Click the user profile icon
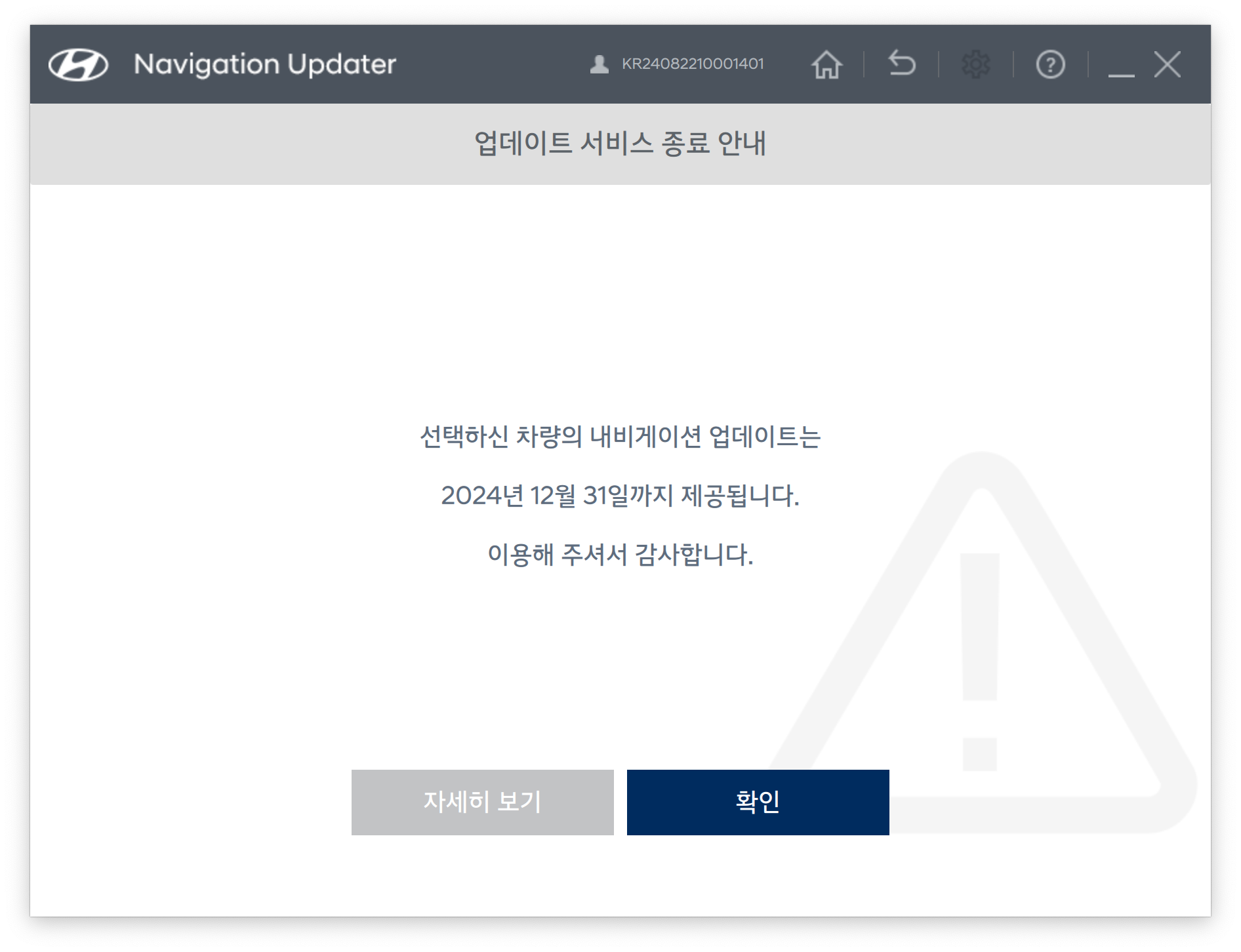This screenshot has height=952, width=1241. pyautogui.click(x=599, y=64)
